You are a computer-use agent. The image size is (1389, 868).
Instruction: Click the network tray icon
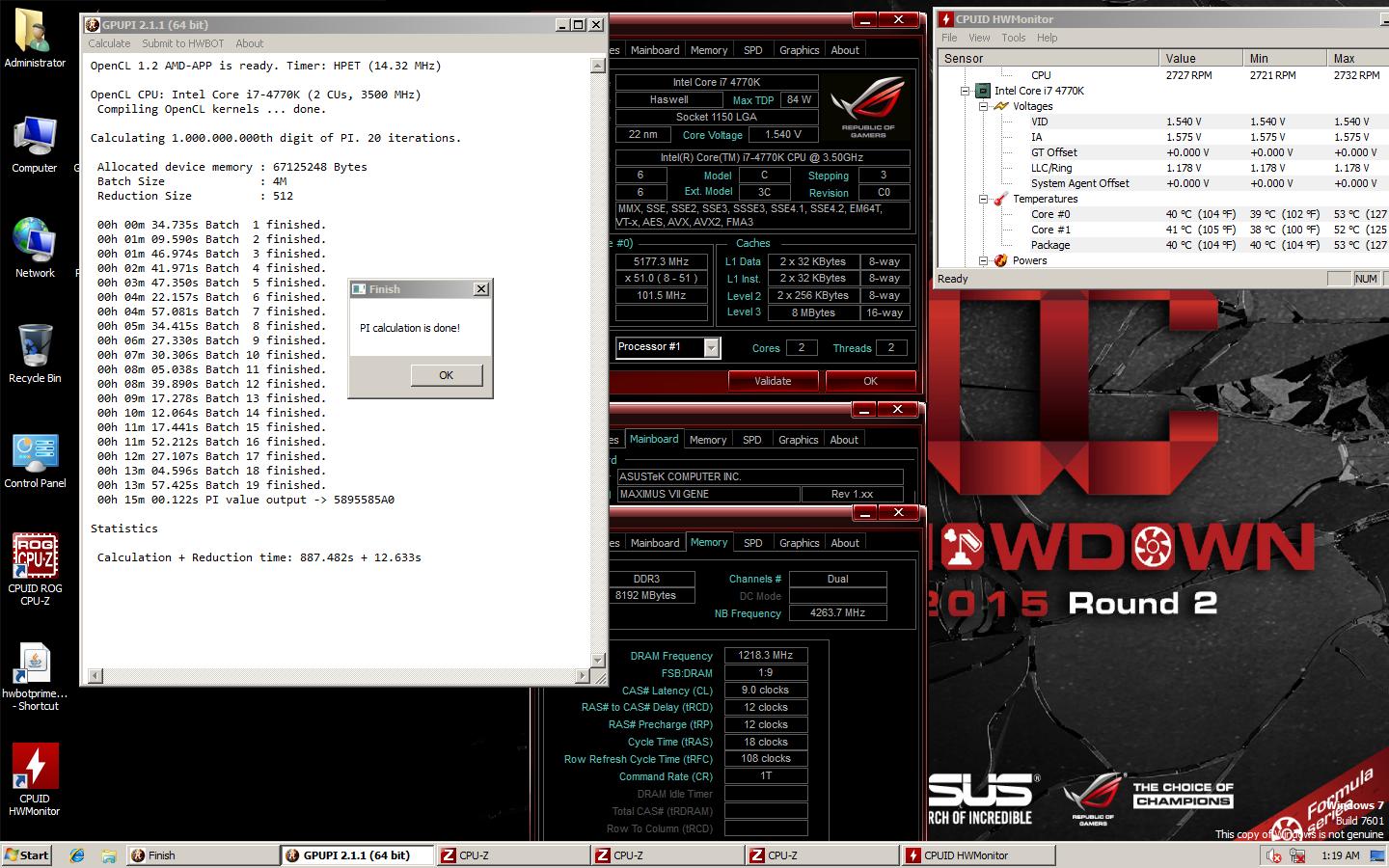[1298, 855]
